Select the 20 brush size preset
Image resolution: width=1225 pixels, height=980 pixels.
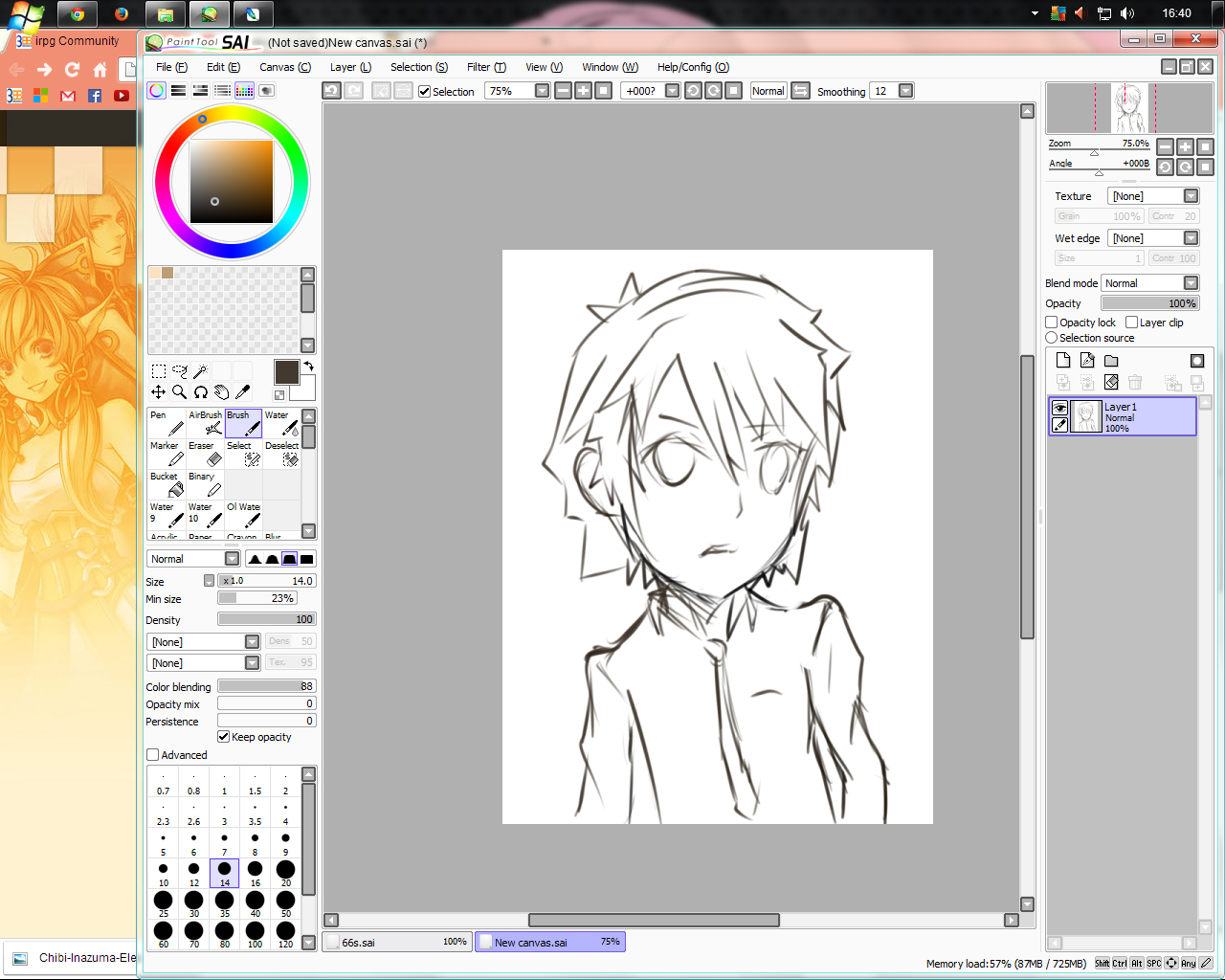285,874
